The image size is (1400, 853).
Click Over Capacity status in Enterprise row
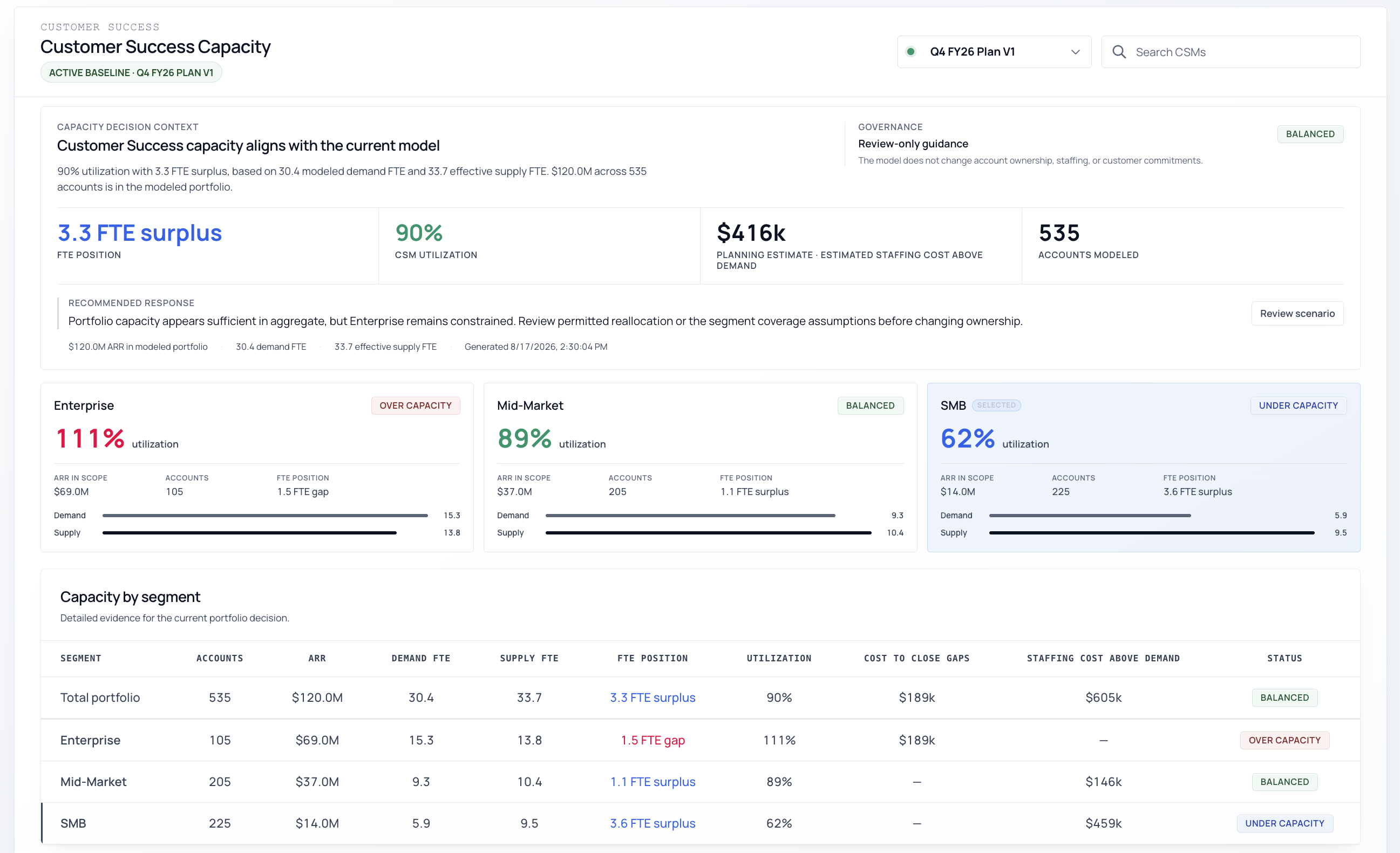(1284, 740)
